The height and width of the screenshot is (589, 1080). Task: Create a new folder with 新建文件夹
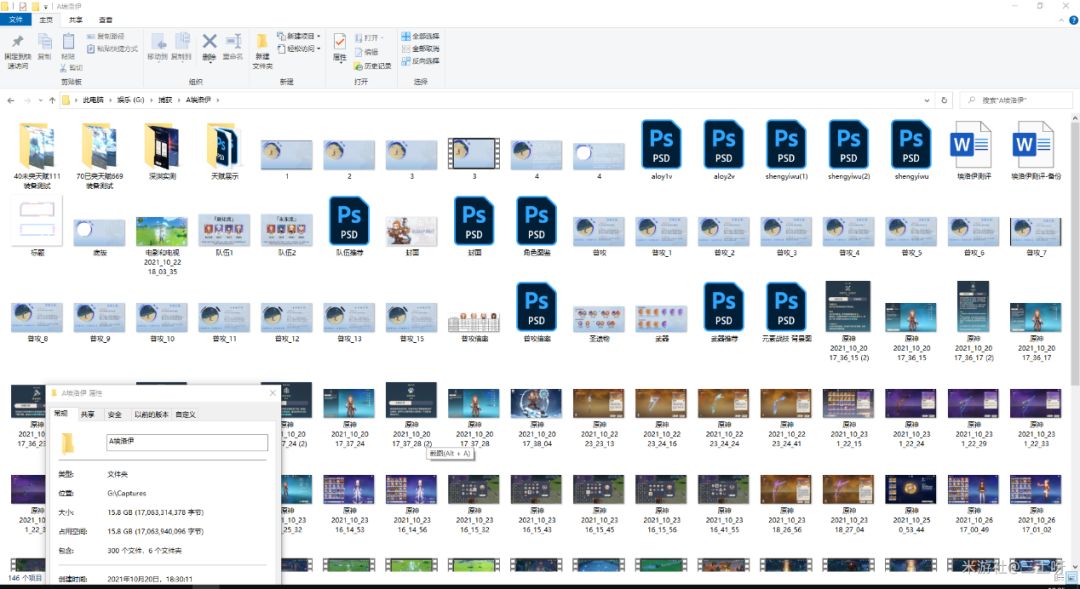(262, 47)
